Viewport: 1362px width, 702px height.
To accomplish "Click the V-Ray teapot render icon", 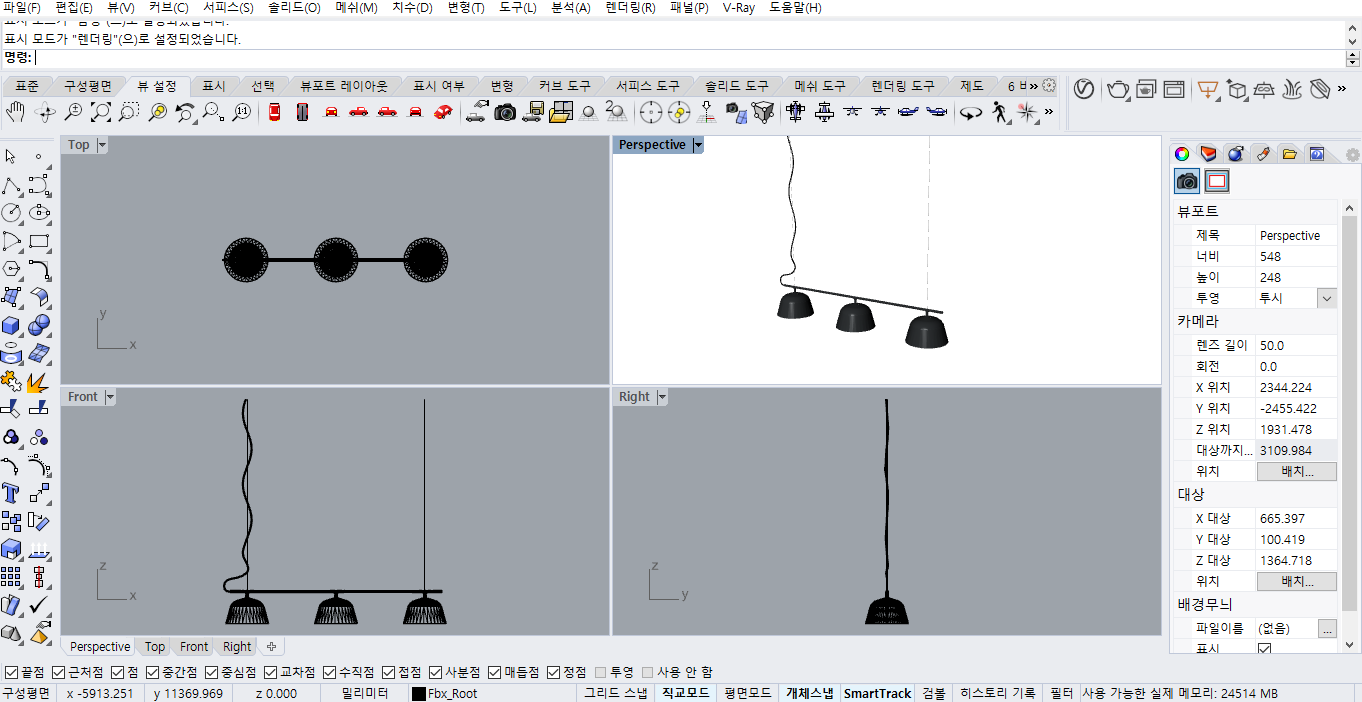I will point(1117,90).
